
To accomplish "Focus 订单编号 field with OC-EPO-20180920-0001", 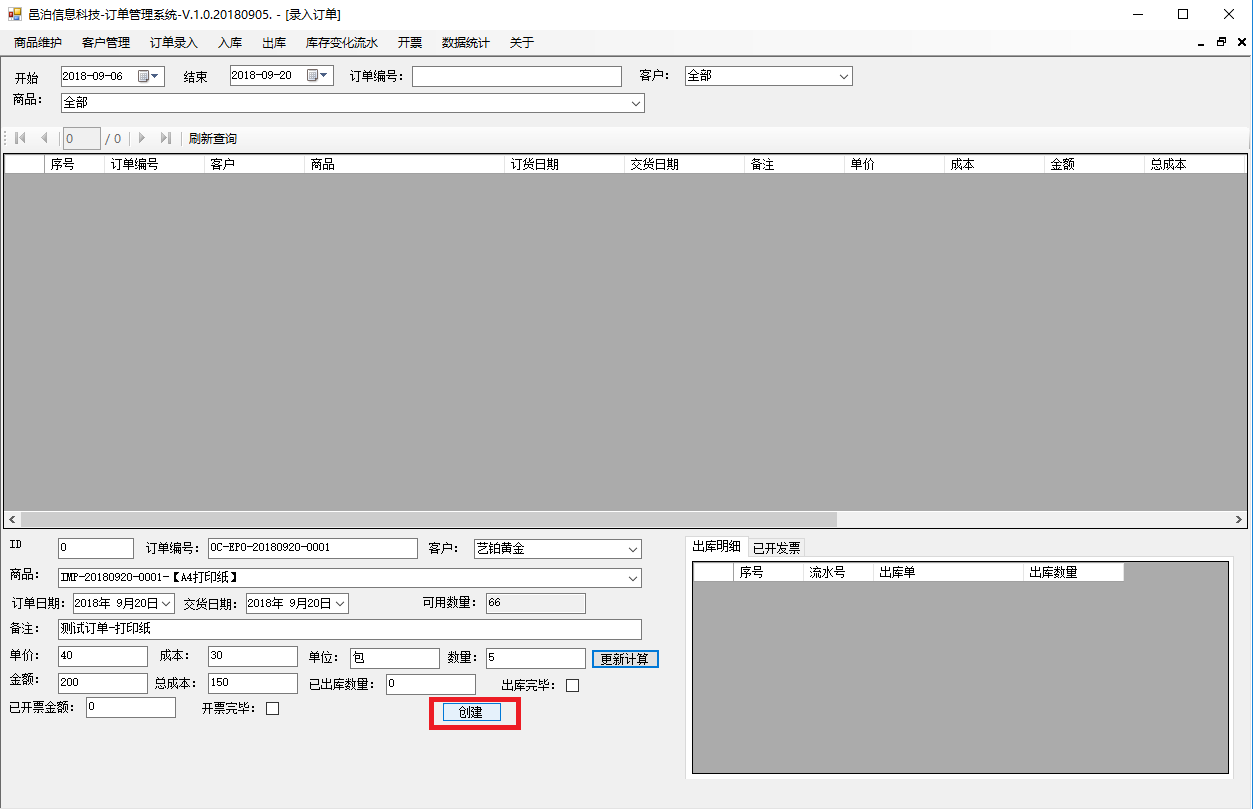I will (312, 548).
